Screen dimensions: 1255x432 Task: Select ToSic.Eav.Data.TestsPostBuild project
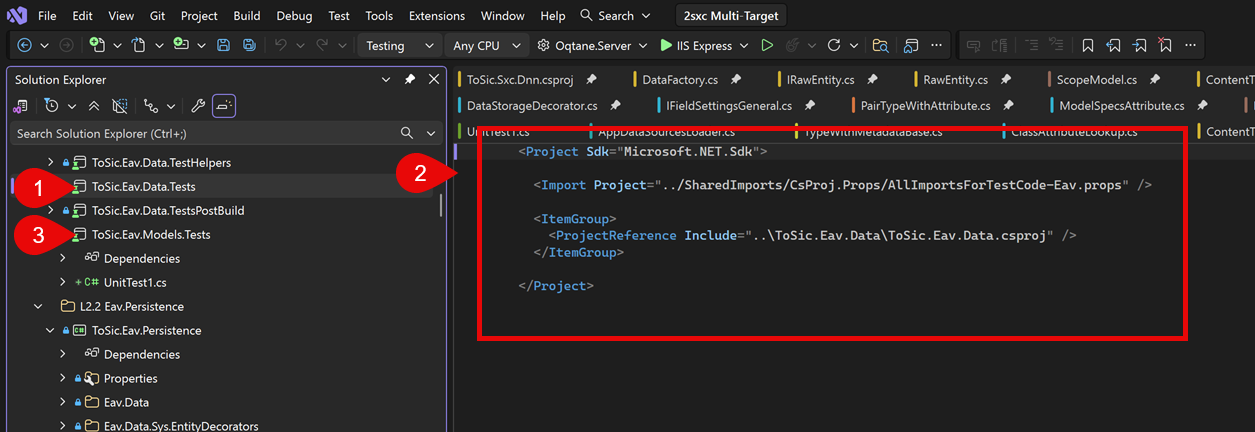click(x=168, y=210)
